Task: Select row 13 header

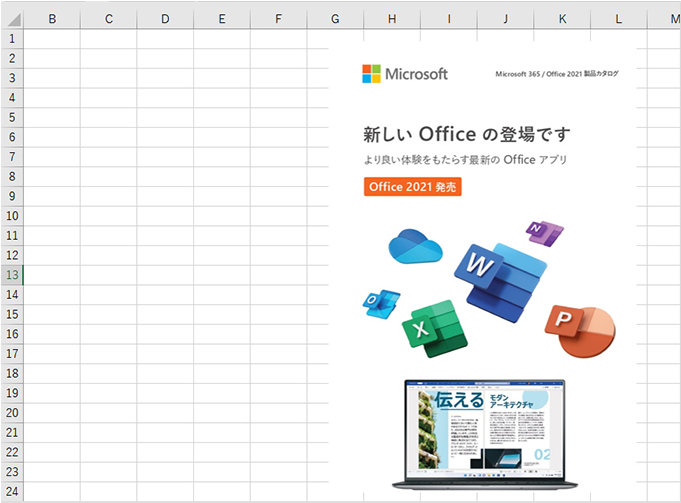Action: (12, 275)
